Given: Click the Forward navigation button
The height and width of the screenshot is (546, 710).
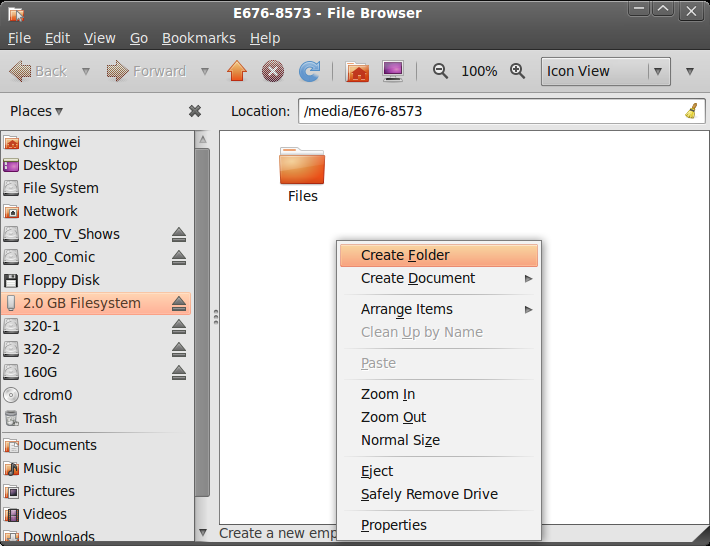Looking at the screenshot, I should tap(146, 71).
